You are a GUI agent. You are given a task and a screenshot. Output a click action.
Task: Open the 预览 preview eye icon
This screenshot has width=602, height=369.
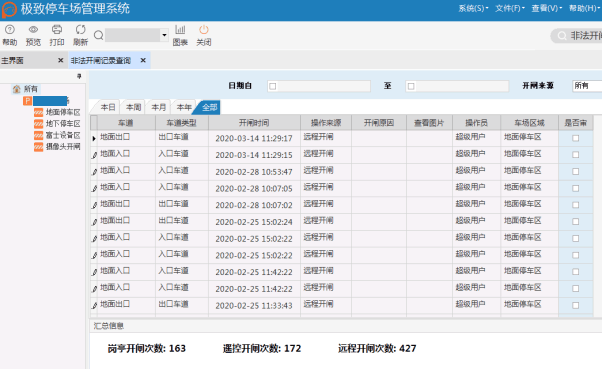click(x=33, y=30)
